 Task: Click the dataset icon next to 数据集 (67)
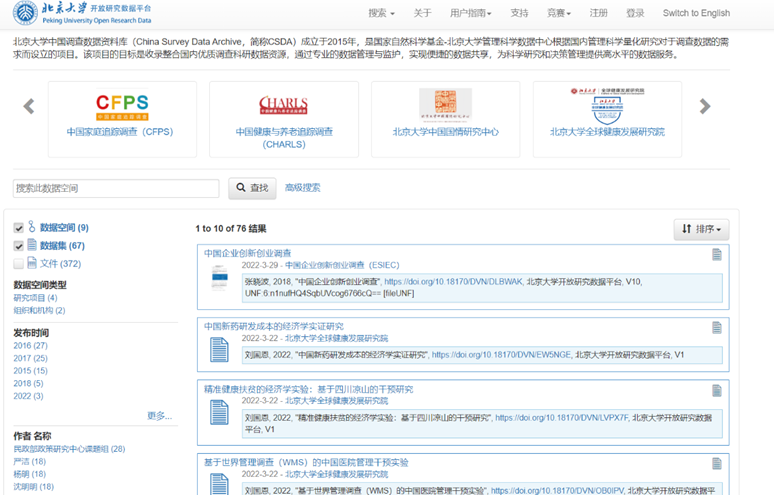(x=32, y=245)
